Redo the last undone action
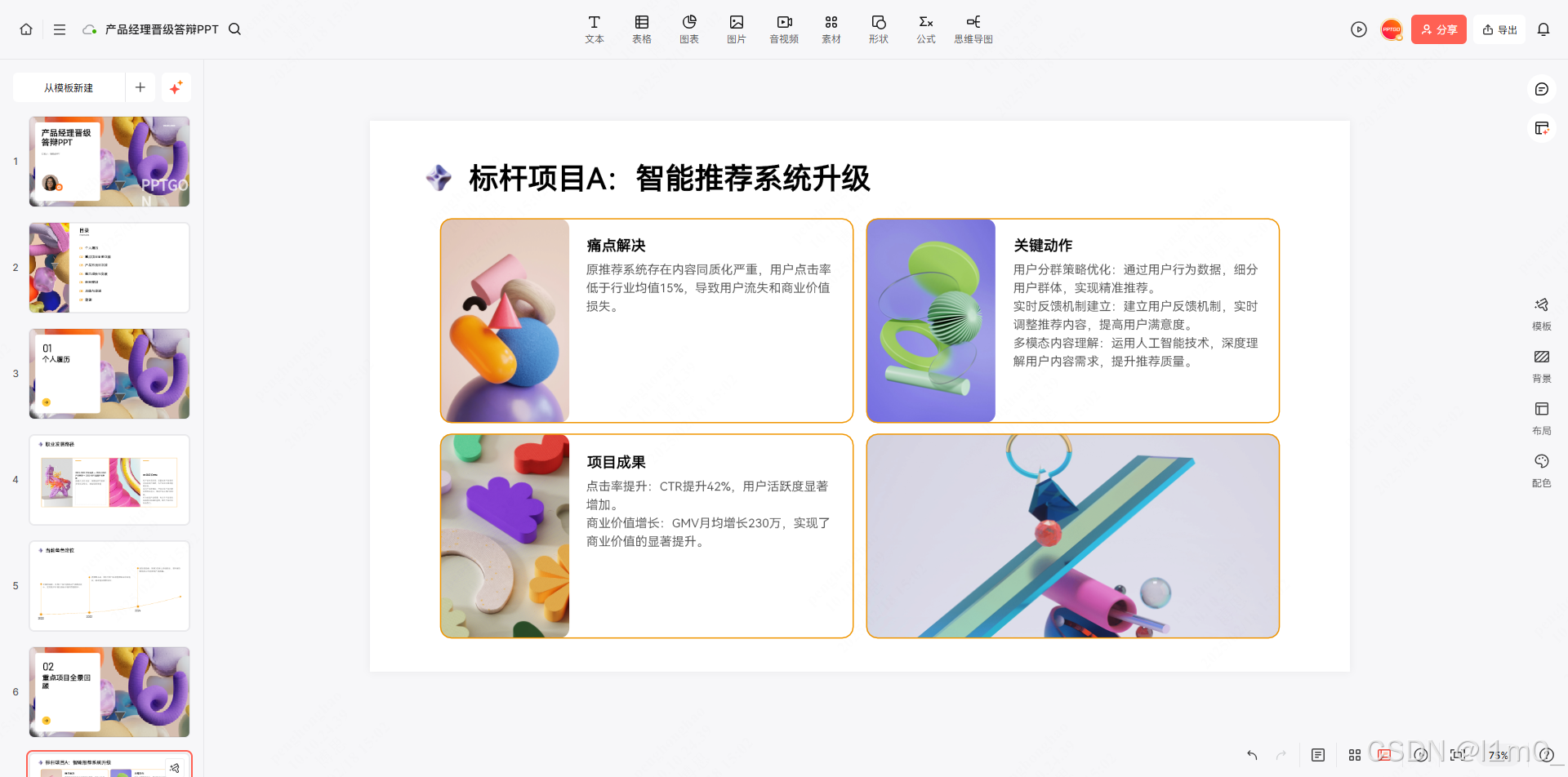Viewport: 1568px width, 777px height. point(1281,755)
